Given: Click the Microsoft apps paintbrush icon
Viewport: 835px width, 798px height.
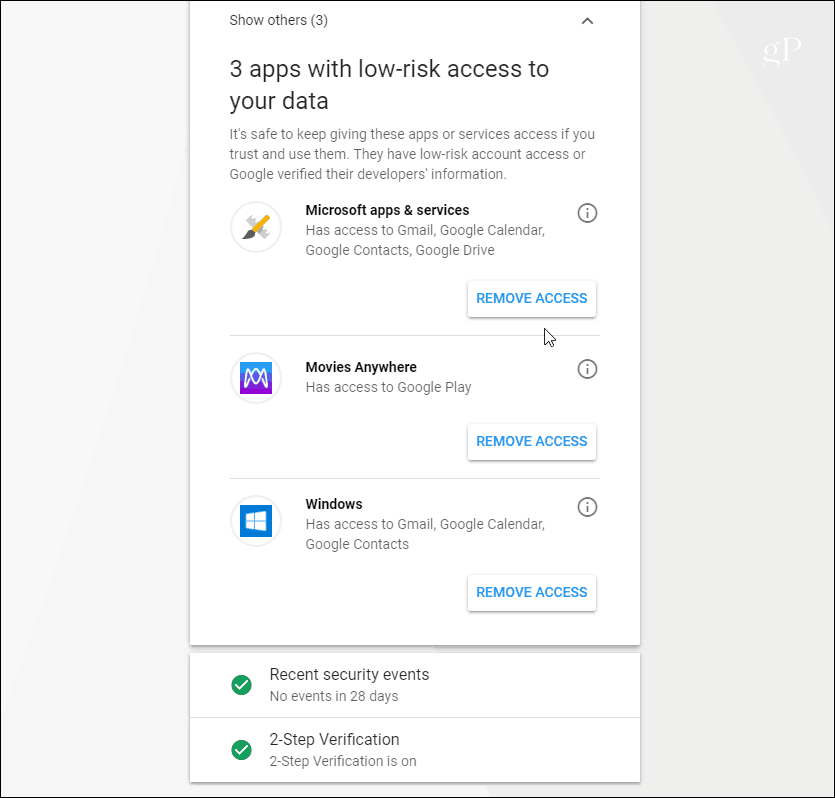Looking at the screenshot, I should coord(256,227).
